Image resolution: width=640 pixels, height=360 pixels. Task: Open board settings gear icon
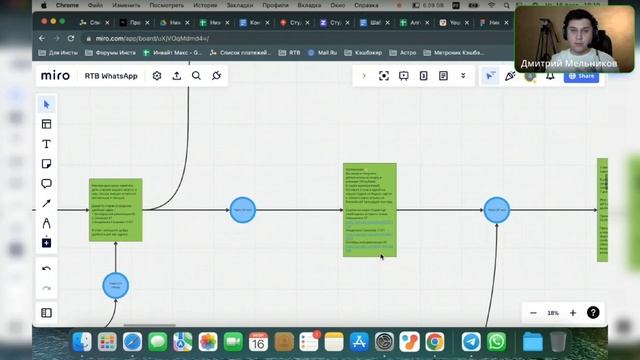[157, 76]
